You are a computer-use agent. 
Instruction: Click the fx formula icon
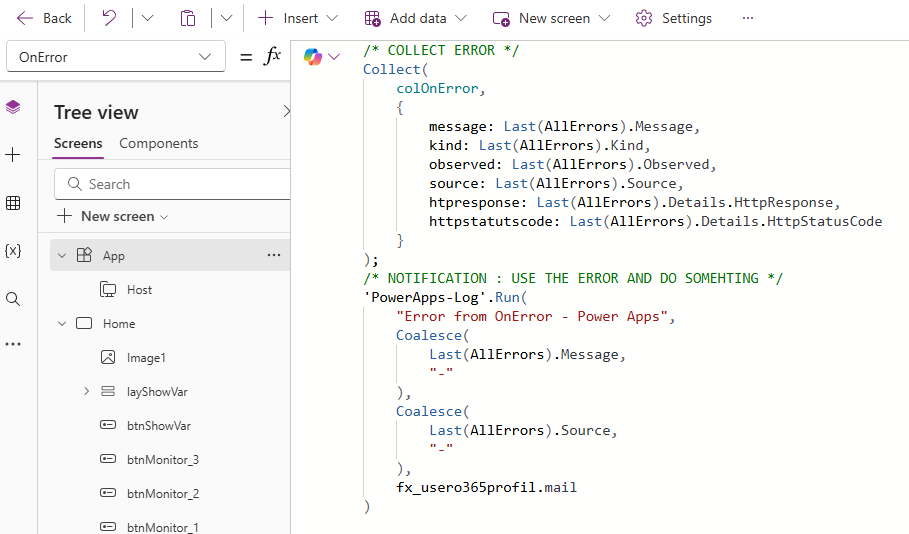click(272, 56)
